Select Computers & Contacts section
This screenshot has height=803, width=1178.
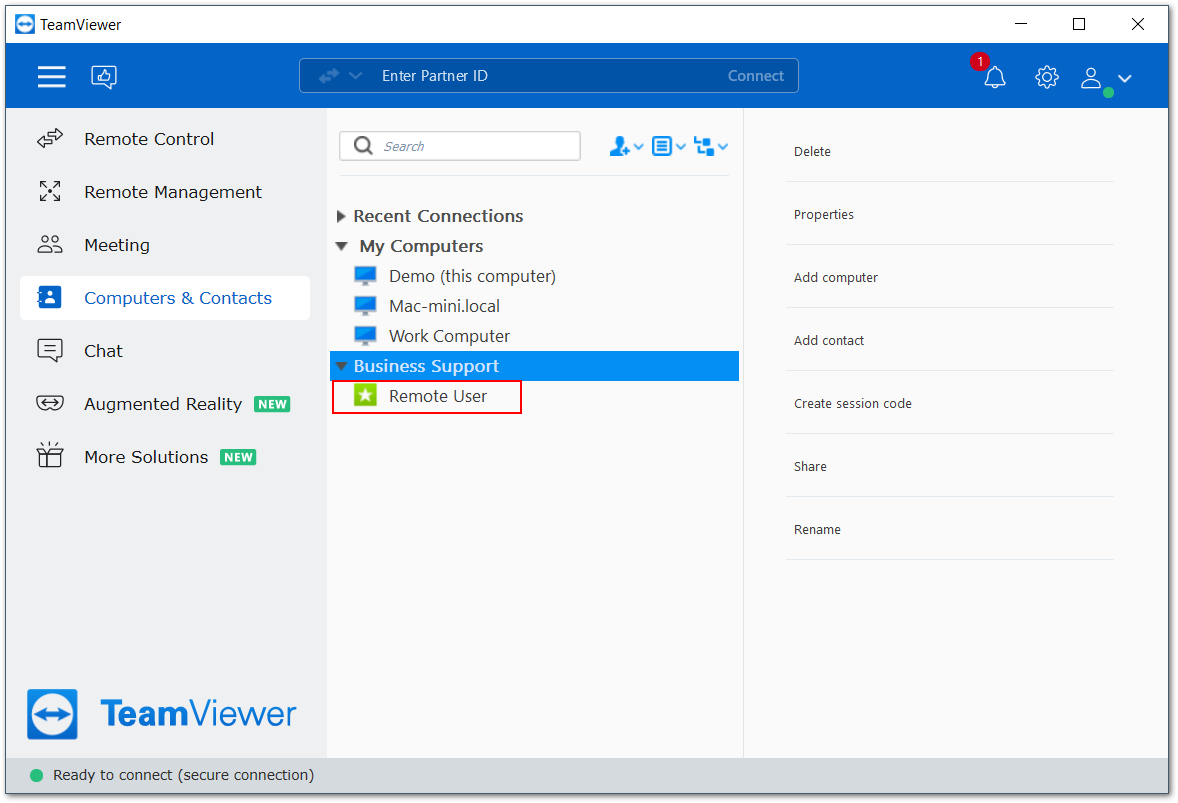(165, 298)
